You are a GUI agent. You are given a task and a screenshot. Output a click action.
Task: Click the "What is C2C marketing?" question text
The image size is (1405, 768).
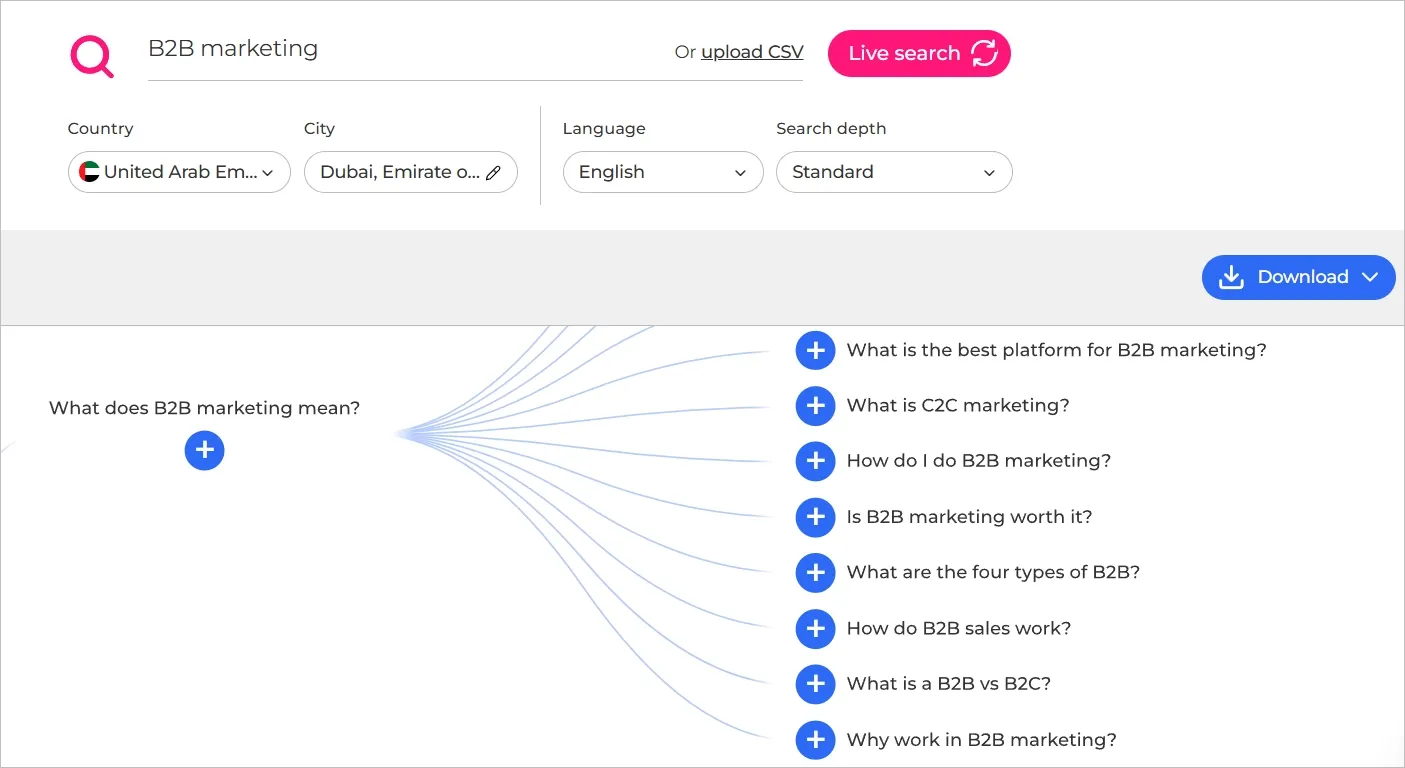pos(957,405)
